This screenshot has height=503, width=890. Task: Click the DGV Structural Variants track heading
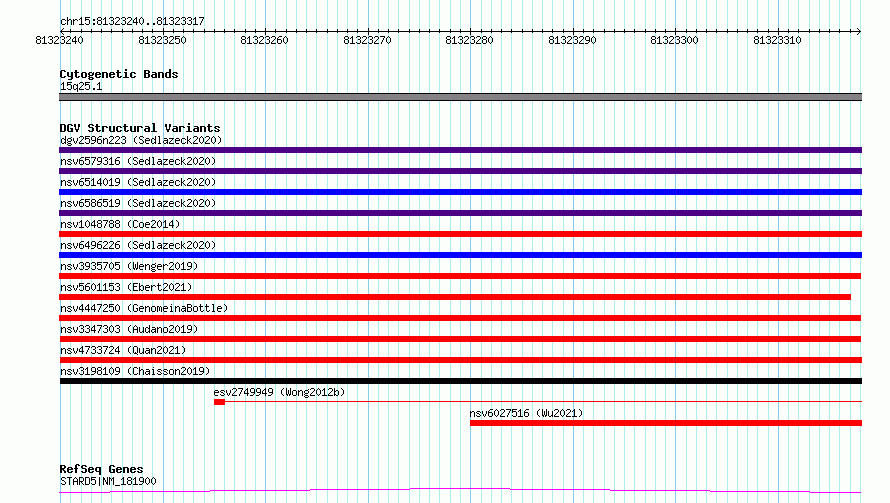[139, 128]
